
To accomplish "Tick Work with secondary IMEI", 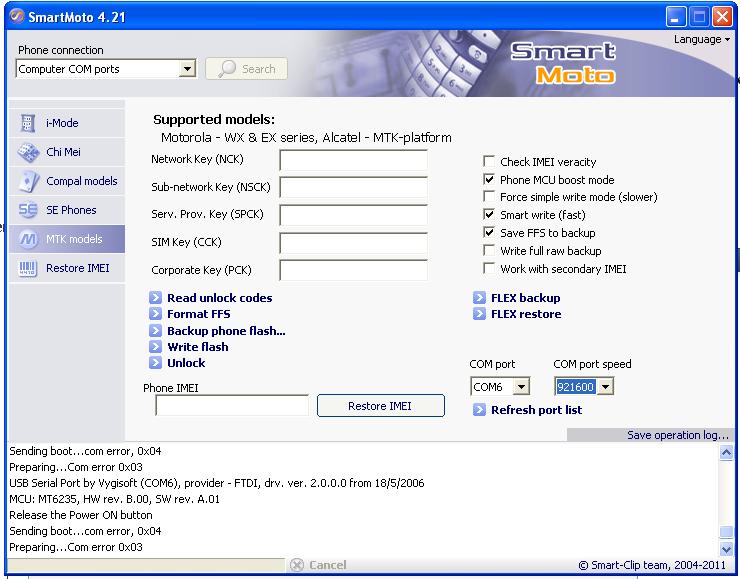I will pyautogui.click(x=489, y=269).
